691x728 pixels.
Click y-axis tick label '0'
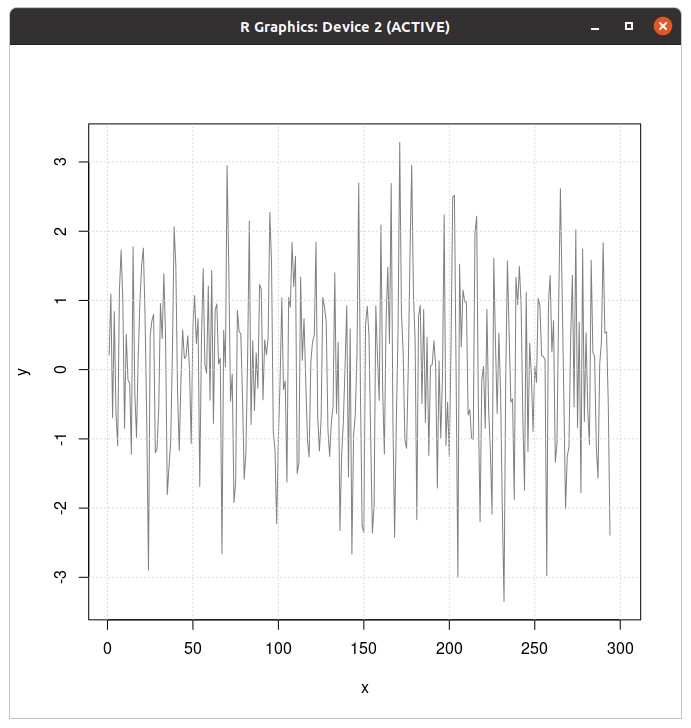[x=60, y=370]
